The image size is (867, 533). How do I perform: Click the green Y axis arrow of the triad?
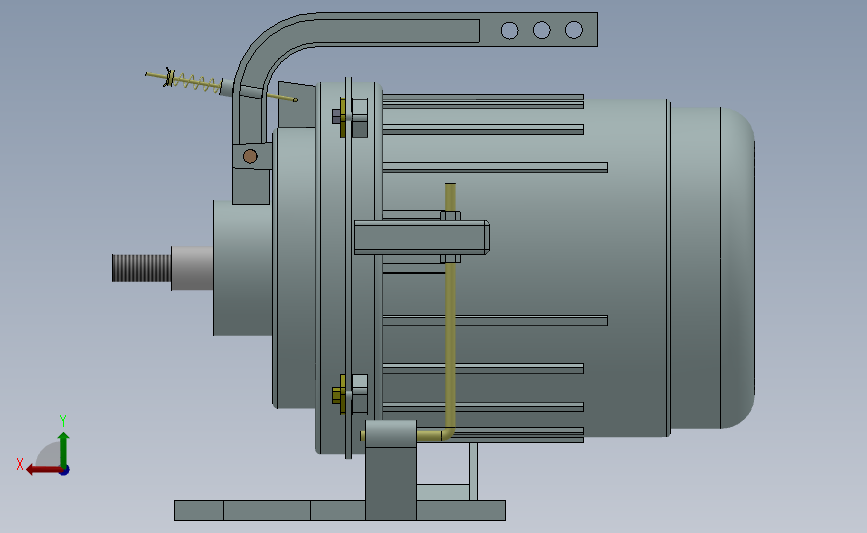tap(63, 449)
